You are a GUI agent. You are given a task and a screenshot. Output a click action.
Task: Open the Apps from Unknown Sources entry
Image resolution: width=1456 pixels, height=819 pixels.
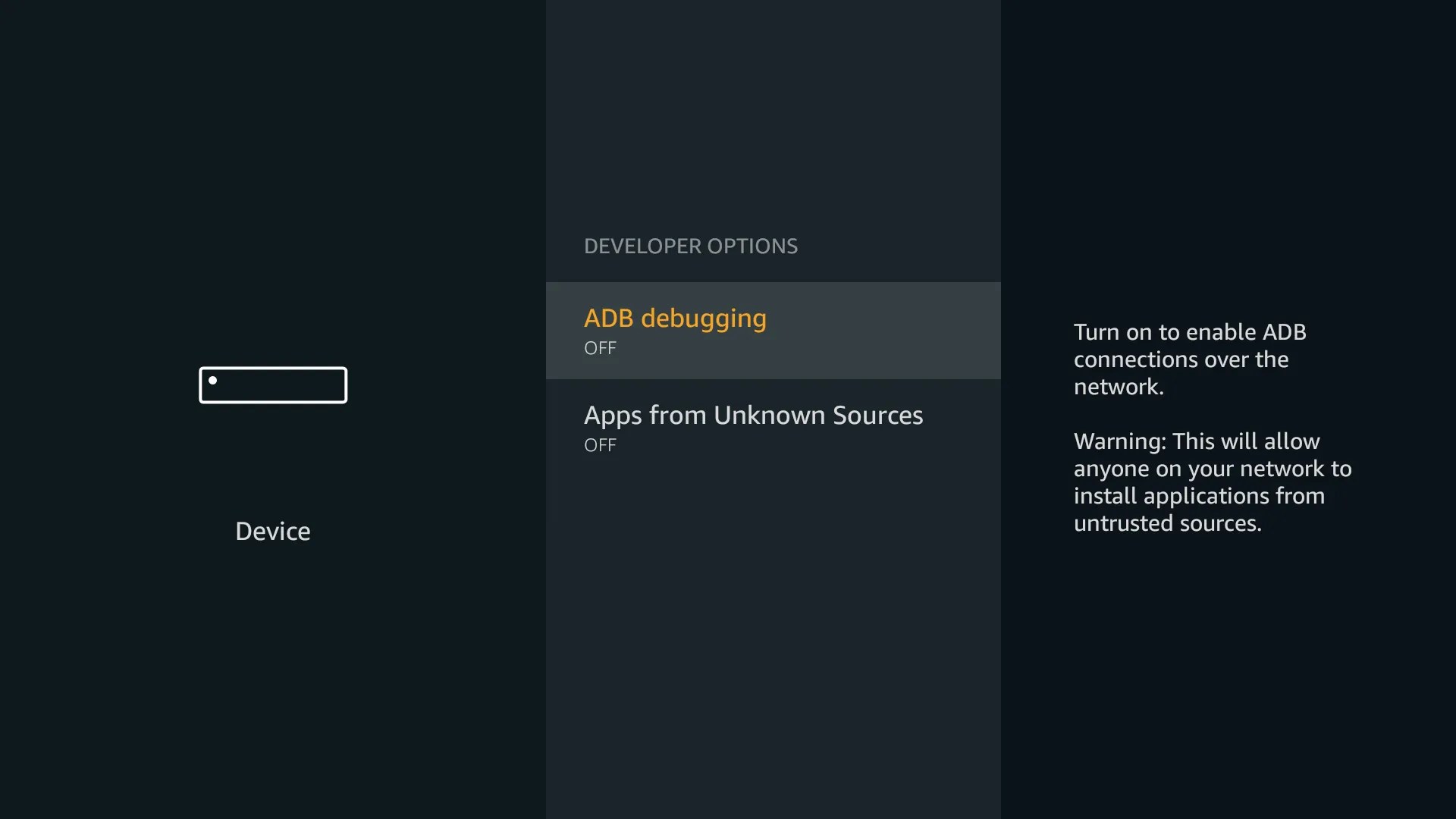(x=773, y=427)
